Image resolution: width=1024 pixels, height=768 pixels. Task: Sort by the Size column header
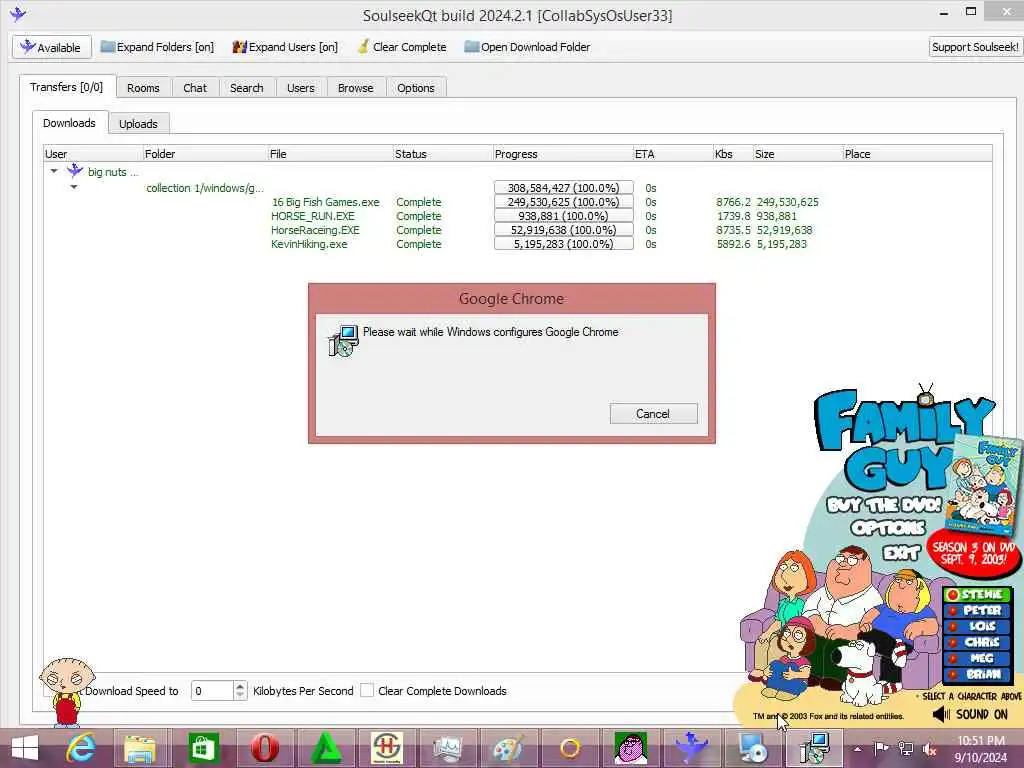[x=797, y=154]
